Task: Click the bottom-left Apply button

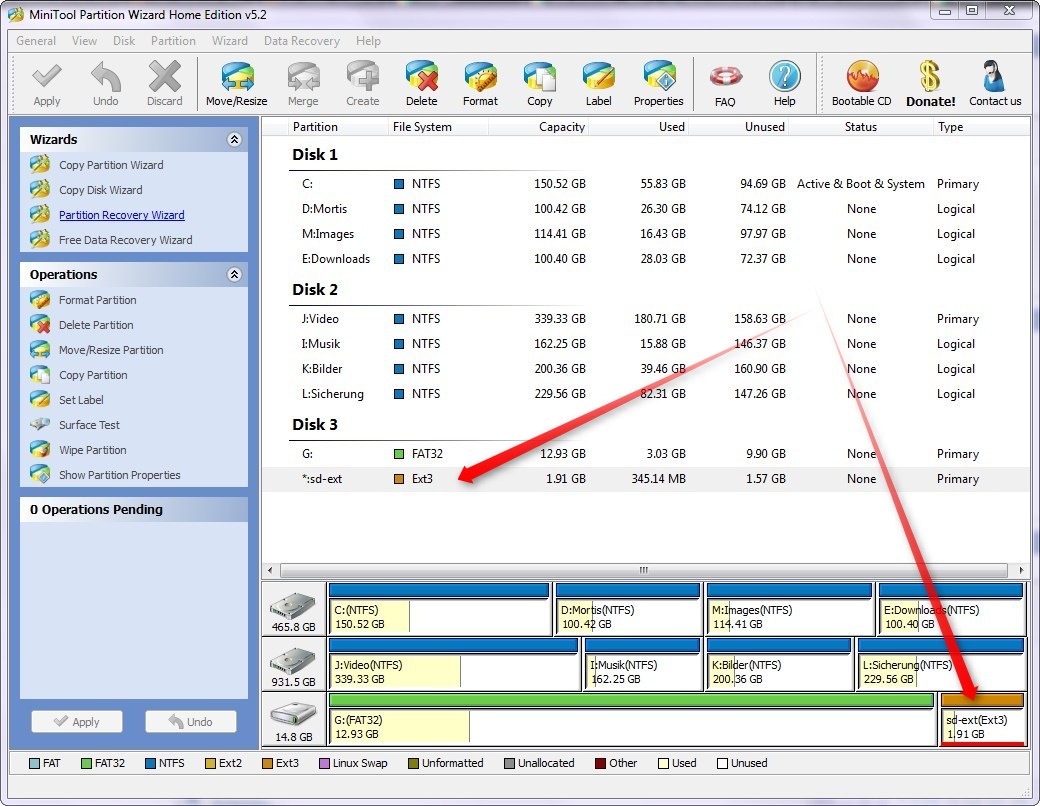Action: coord(77,722)
